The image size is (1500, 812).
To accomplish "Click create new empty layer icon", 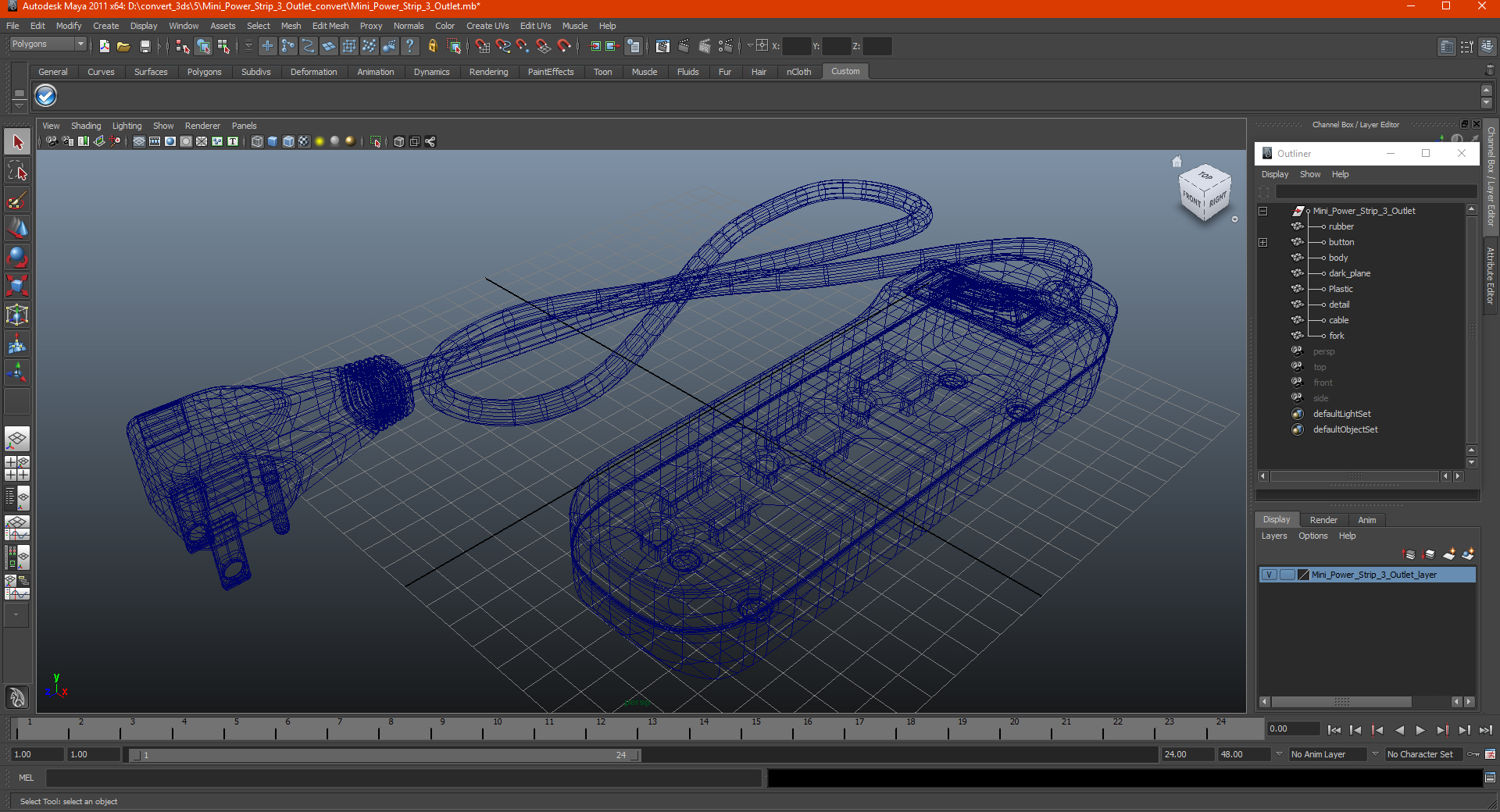I will 1448,554.
